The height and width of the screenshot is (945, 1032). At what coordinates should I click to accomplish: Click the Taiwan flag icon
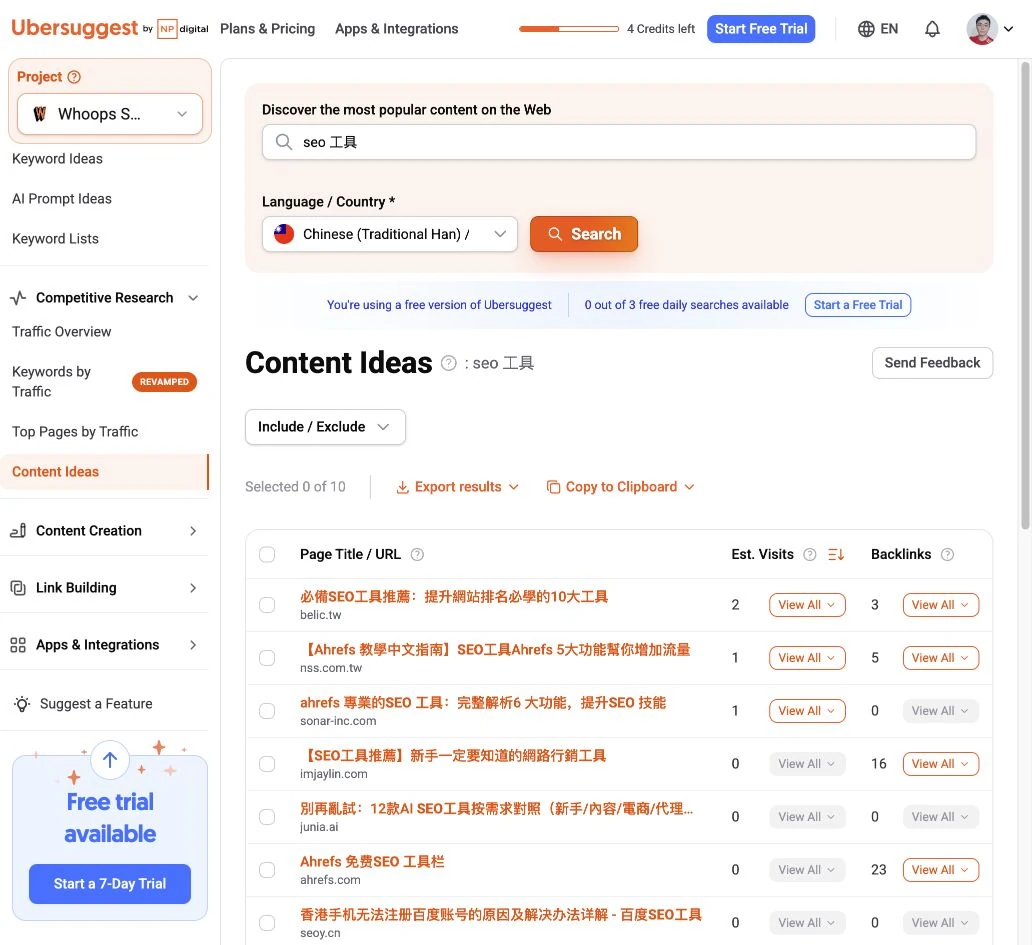click(x=284, y=234)
